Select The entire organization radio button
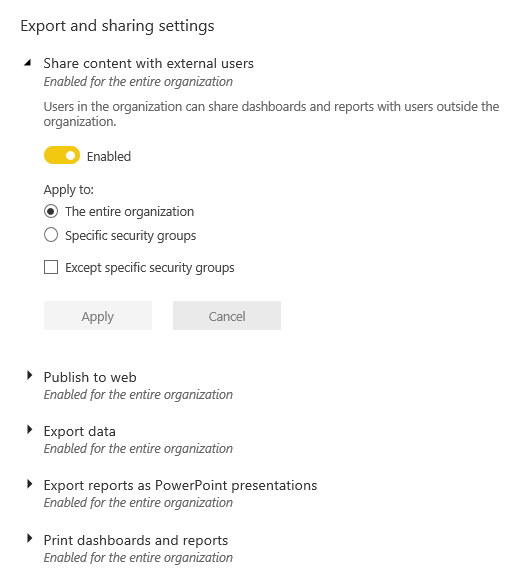Image resolution: width=516 pixels, height=582 pixels. [x=51, y=211]
